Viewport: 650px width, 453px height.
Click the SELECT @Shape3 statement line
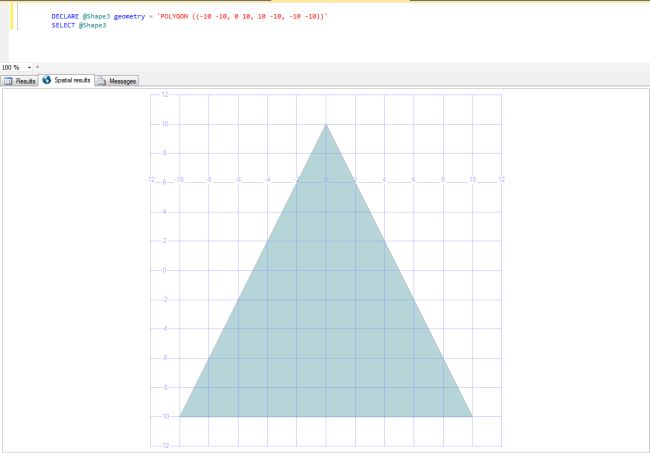click(x=79, y=25)
